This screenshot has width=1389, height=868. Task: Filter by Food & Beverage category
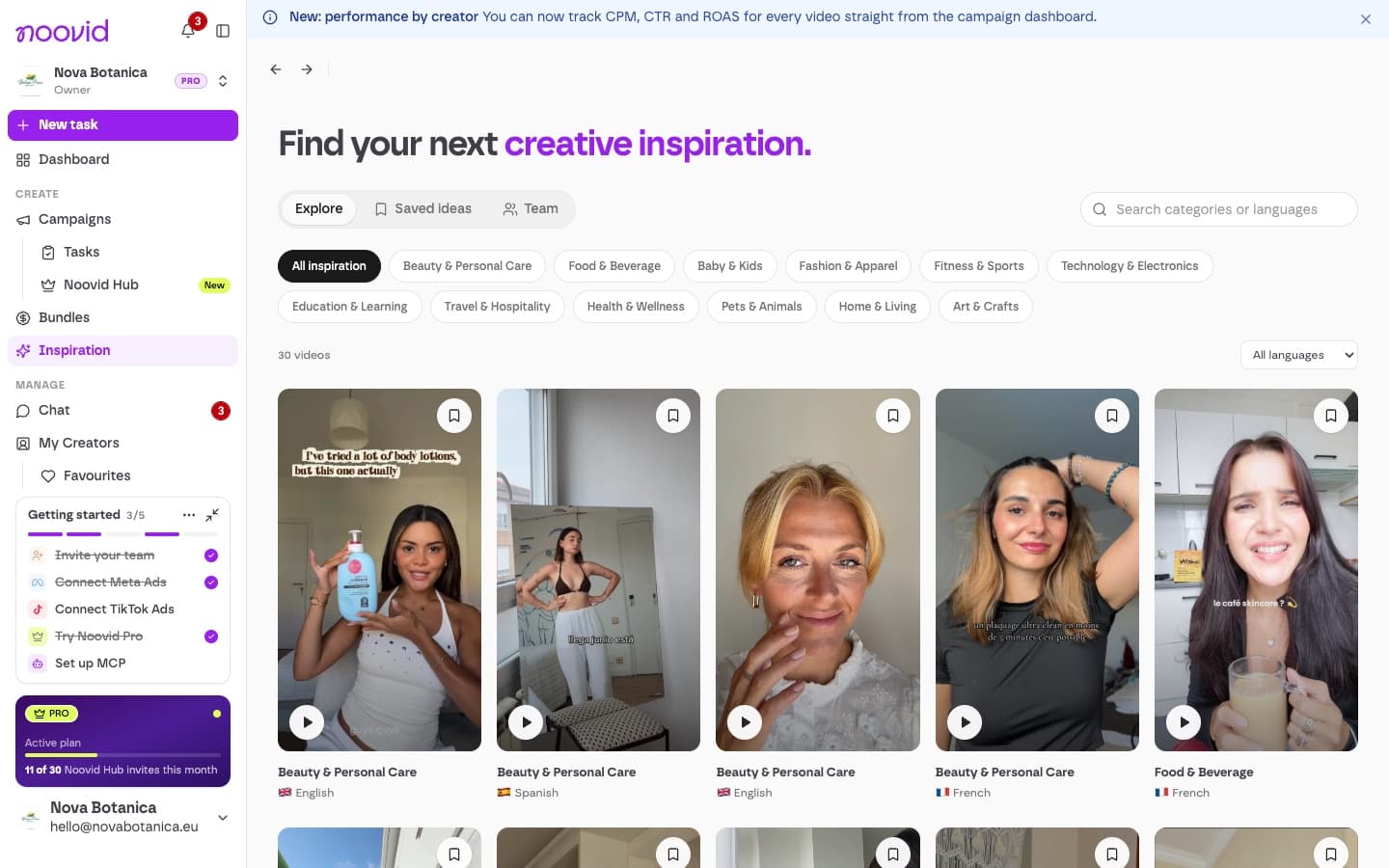(x=614, y=266)
